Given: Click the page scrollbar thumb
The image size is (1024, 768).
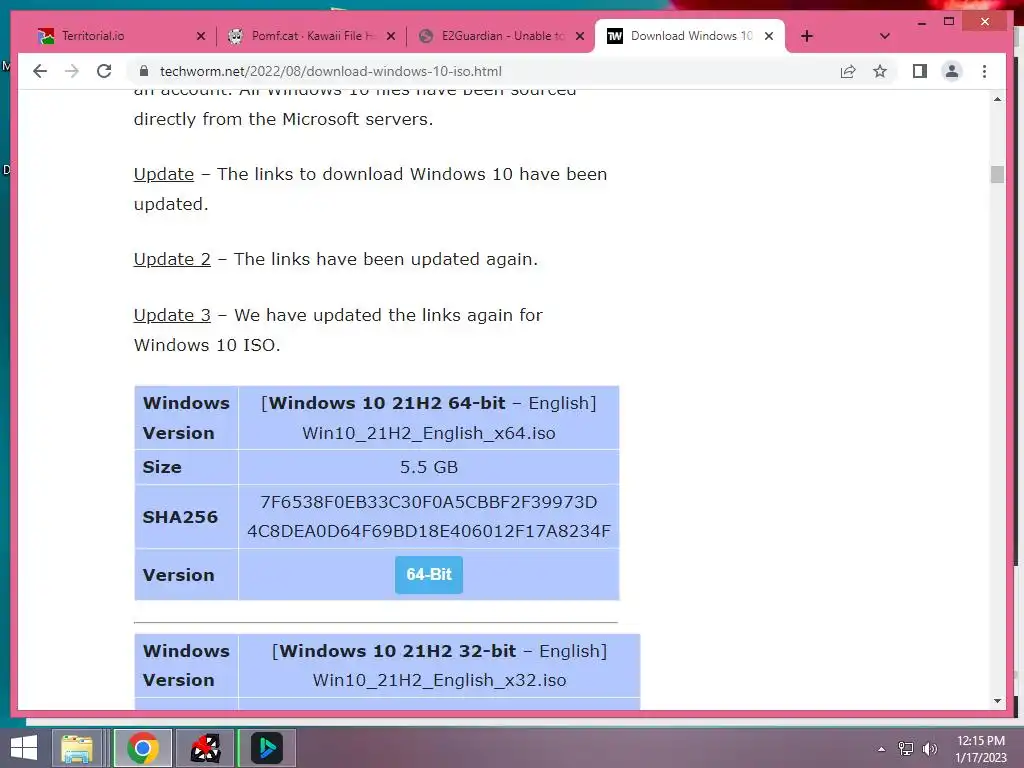Looking at the screenshot, I should (x=997, y=174).
